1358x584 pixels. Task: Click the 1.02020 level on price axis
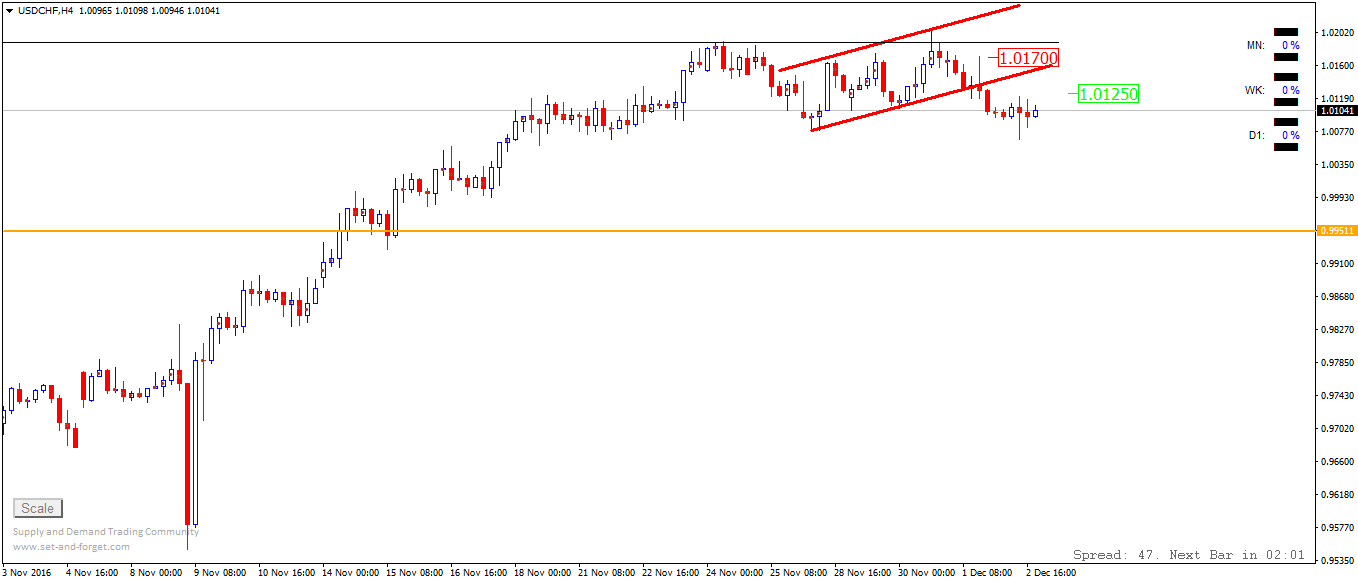[x=1337, y=33]
